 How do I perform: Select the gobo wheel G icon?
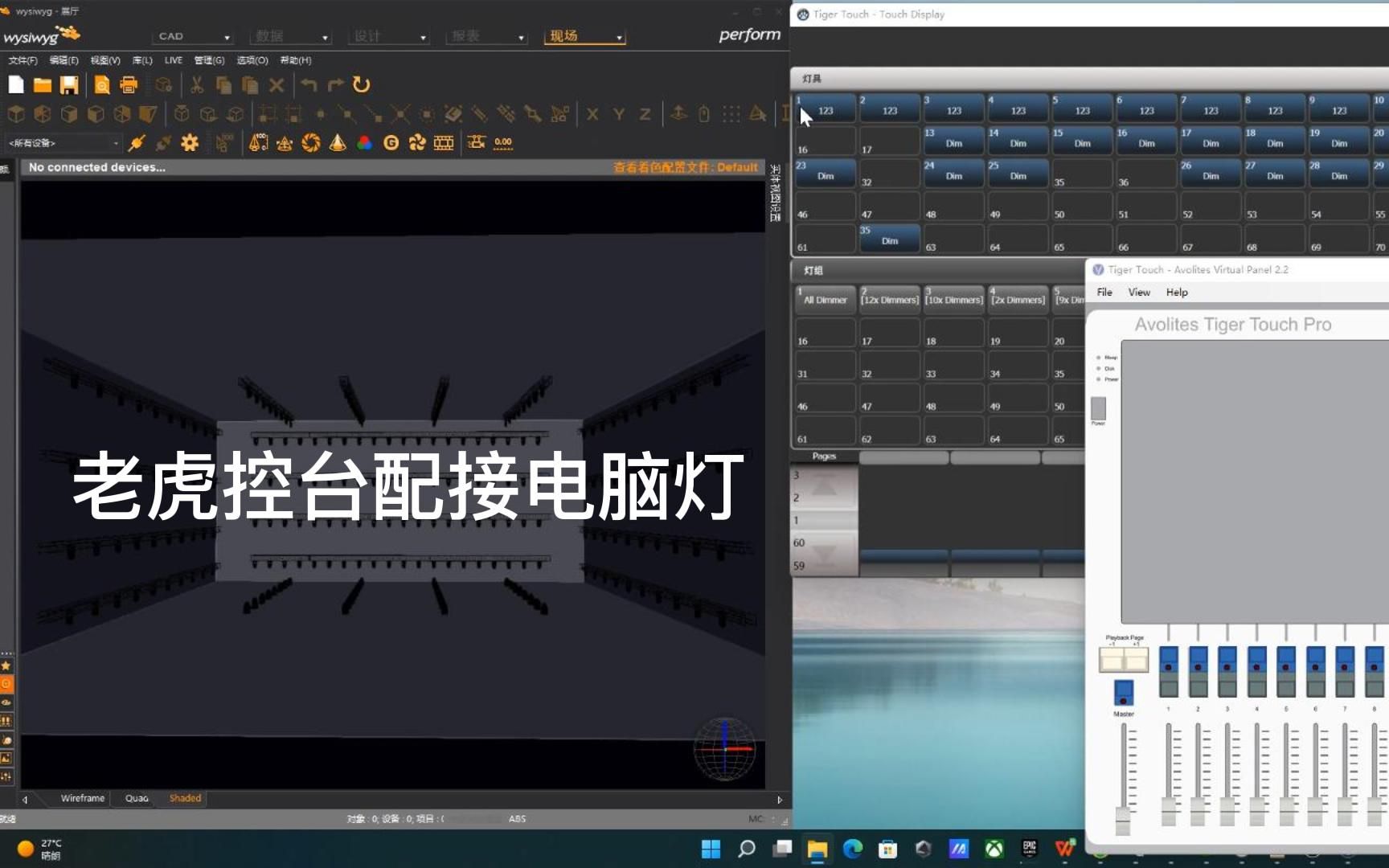(391, 142)
